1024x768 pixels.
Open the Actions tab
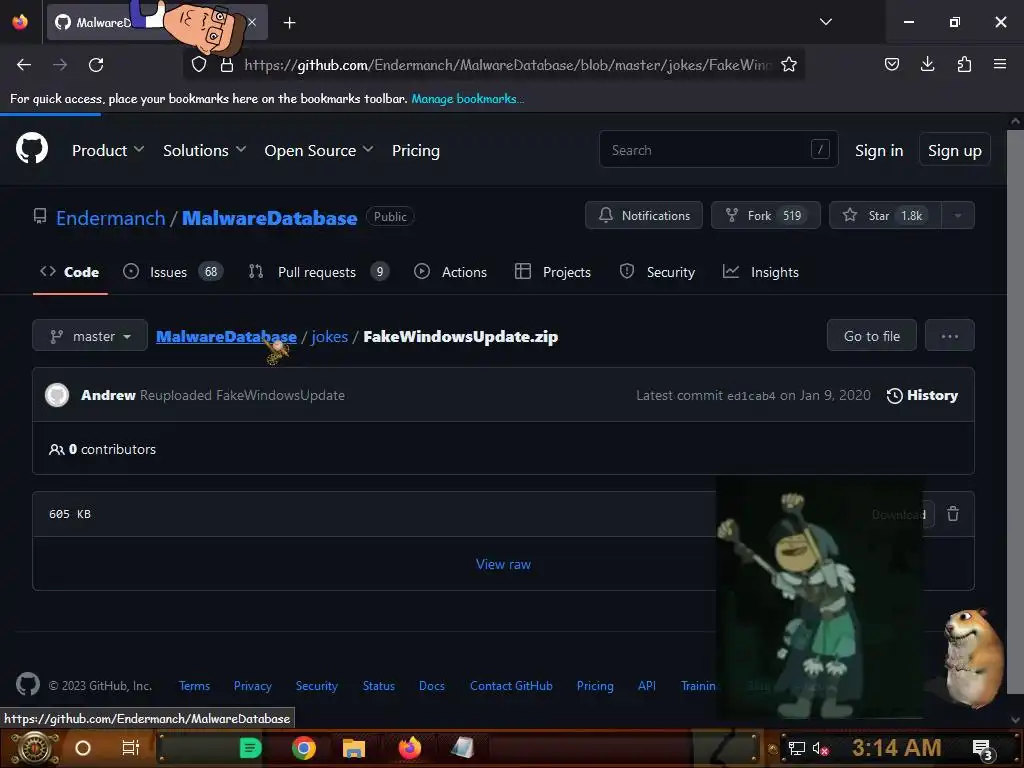click(x=451, y=272)
